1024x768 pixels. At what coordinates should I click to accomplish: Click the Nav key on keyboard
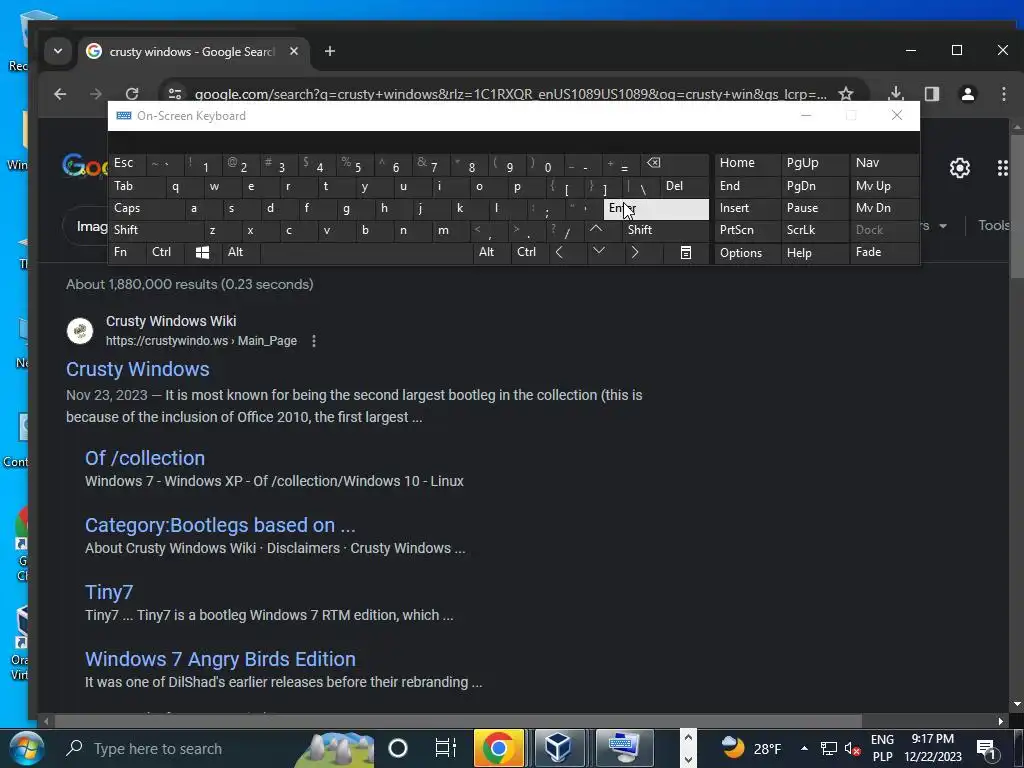884,163
